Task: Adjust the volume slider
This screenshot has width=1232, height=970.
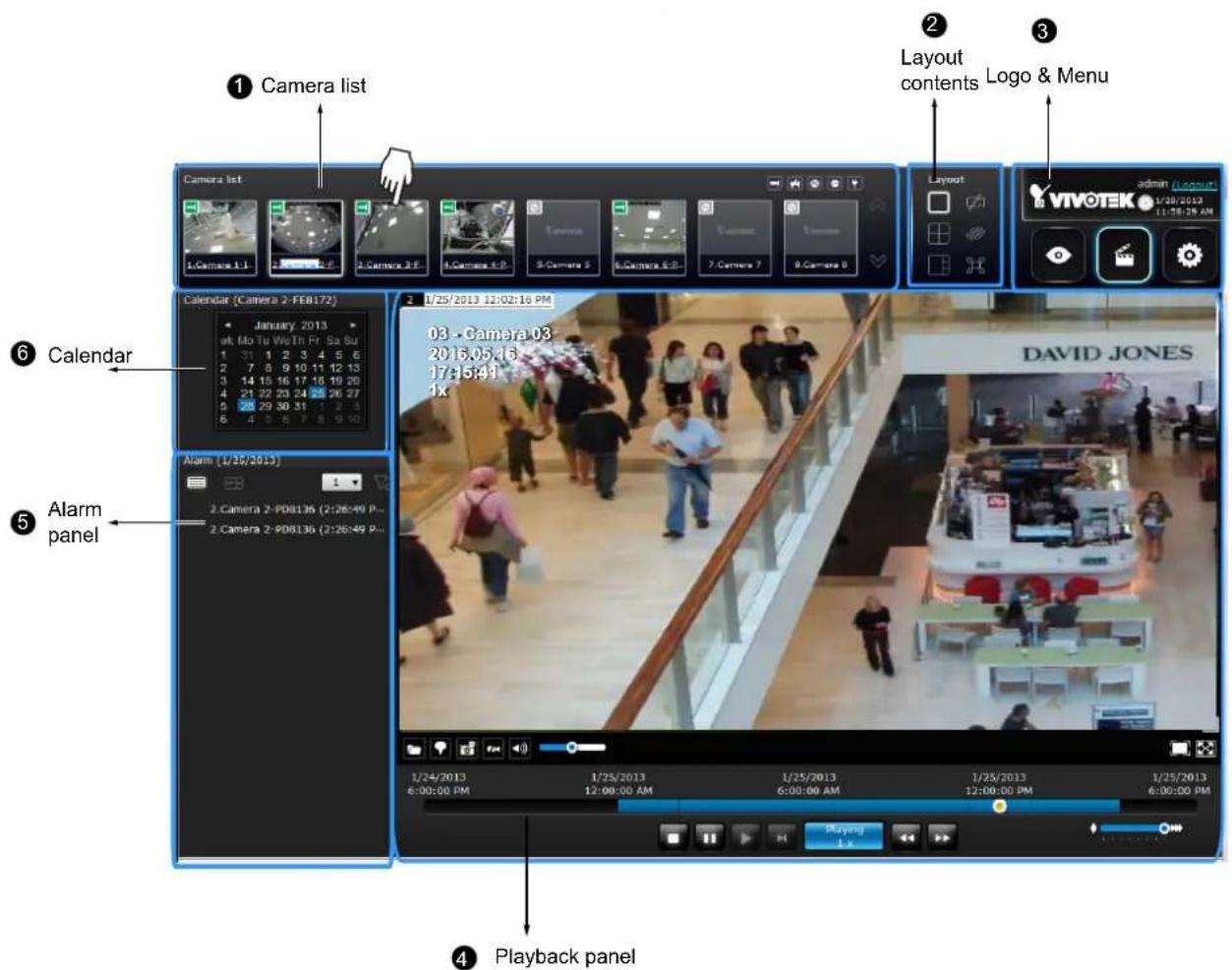Action: coord(572,748)
